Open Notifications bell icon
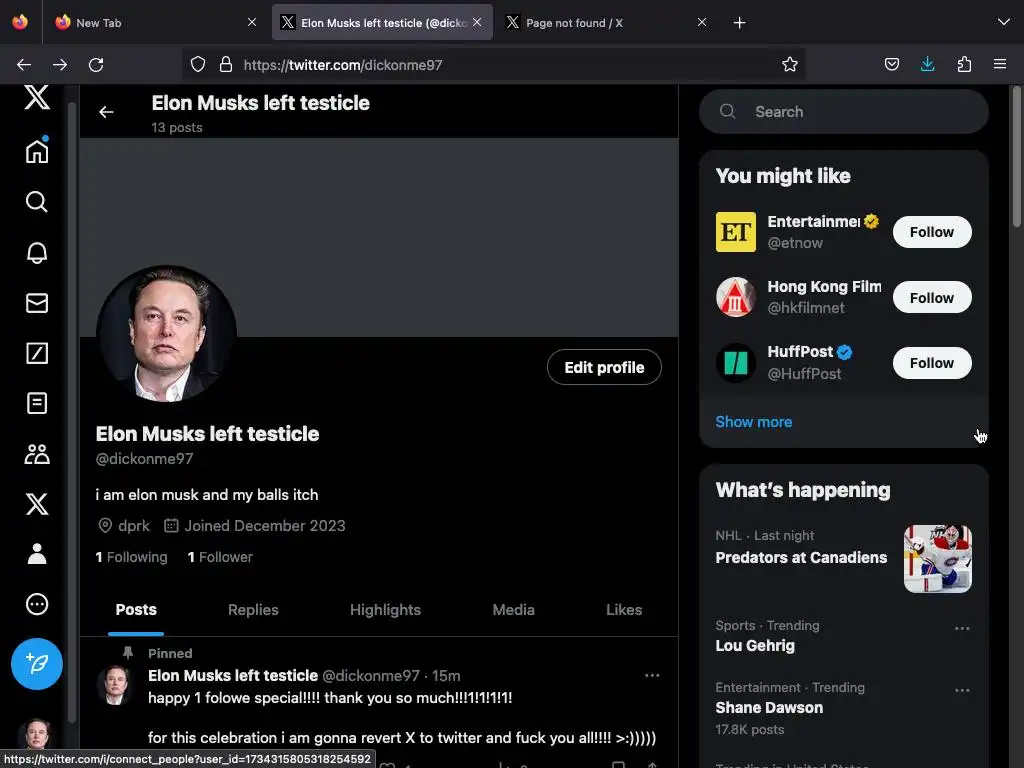 click(x=37, y=252)
